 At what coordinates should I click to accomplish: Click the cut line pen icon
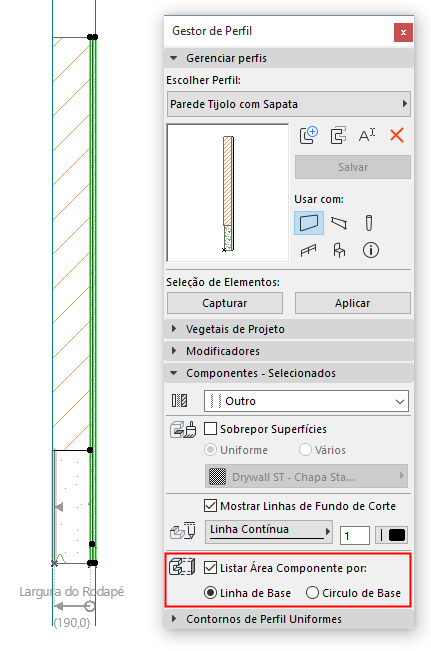pos(183,531)
